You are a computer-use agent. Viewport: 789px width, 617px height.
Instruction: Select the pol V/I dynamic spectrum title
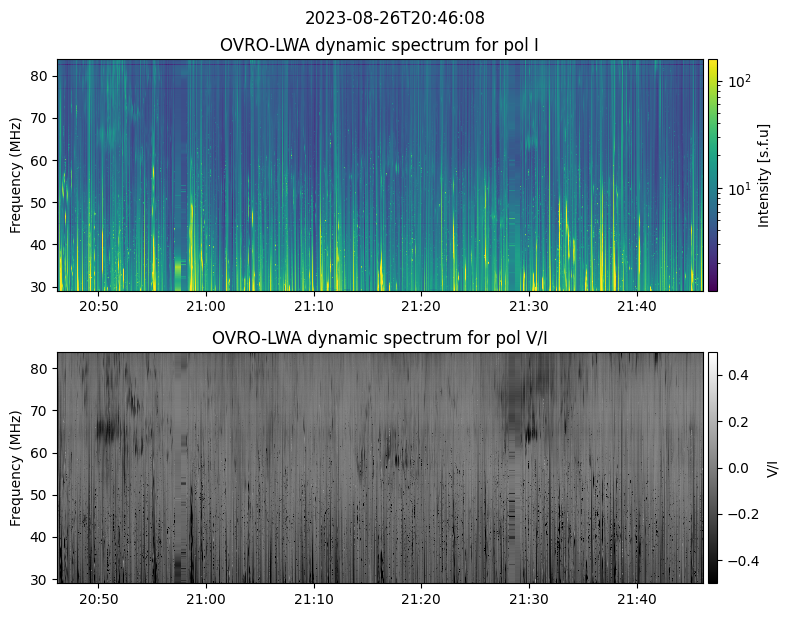point(381,338)
